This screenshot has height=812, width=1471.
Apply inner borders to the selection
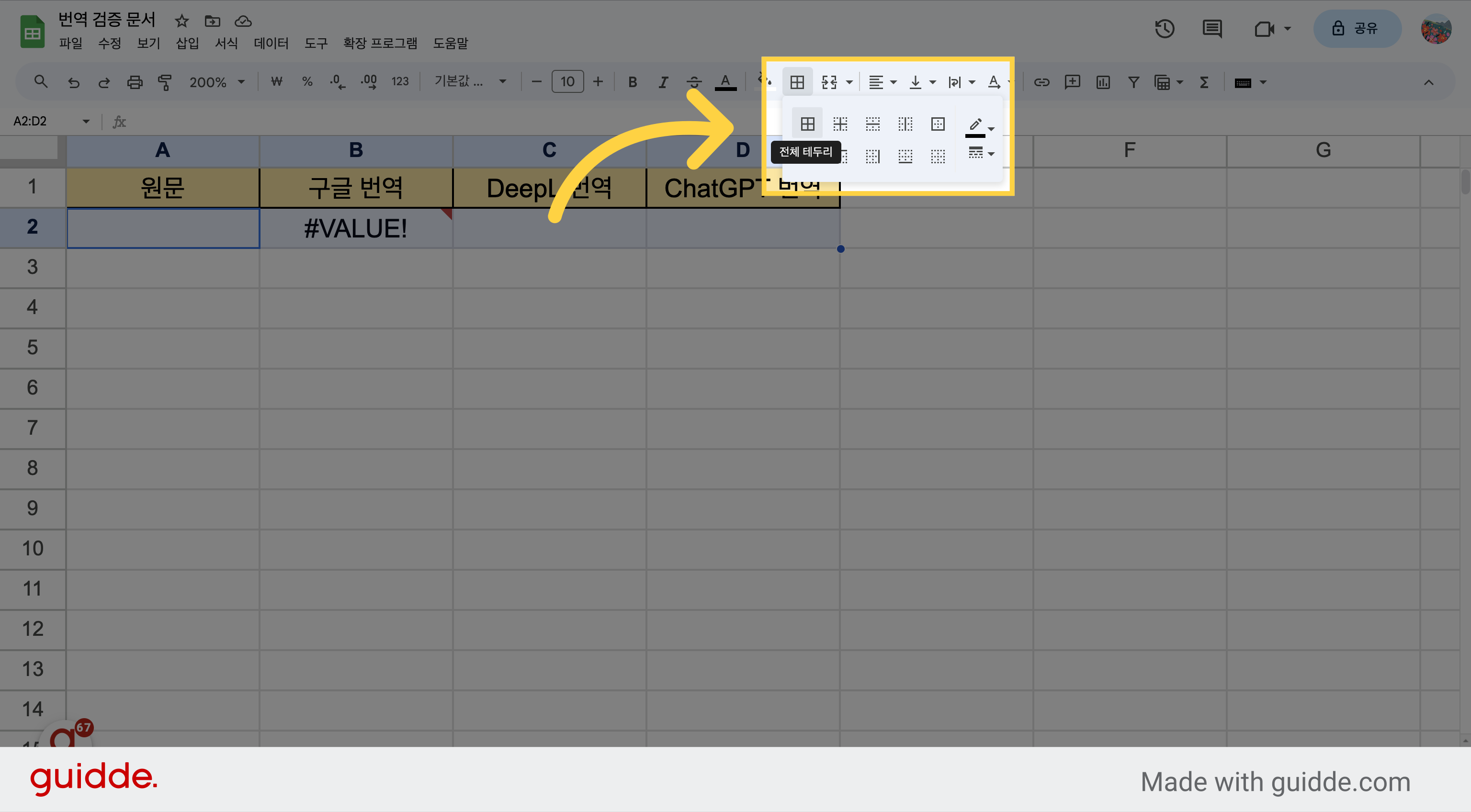click(840, 124)
